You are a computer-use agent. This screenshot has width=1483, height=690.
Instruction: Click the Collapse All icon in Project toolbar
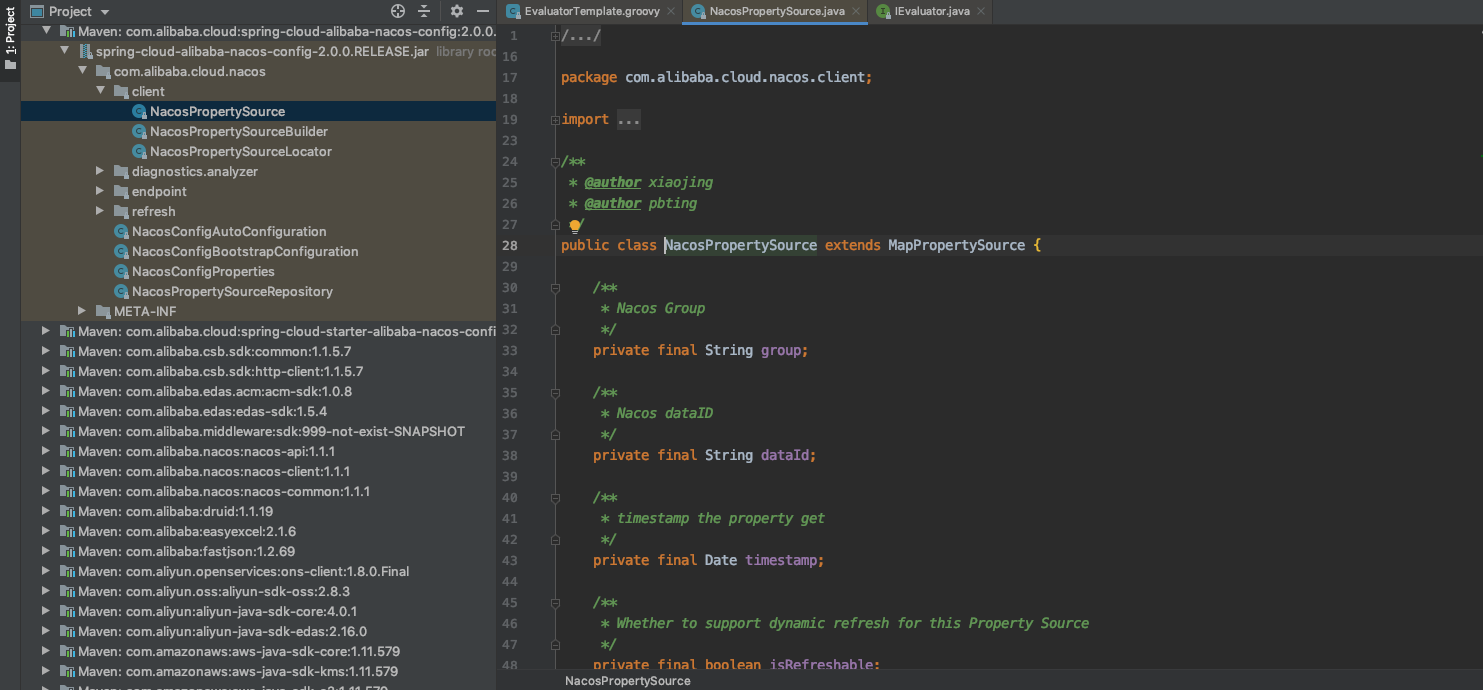pyautogui.click(x=422, y=11)
